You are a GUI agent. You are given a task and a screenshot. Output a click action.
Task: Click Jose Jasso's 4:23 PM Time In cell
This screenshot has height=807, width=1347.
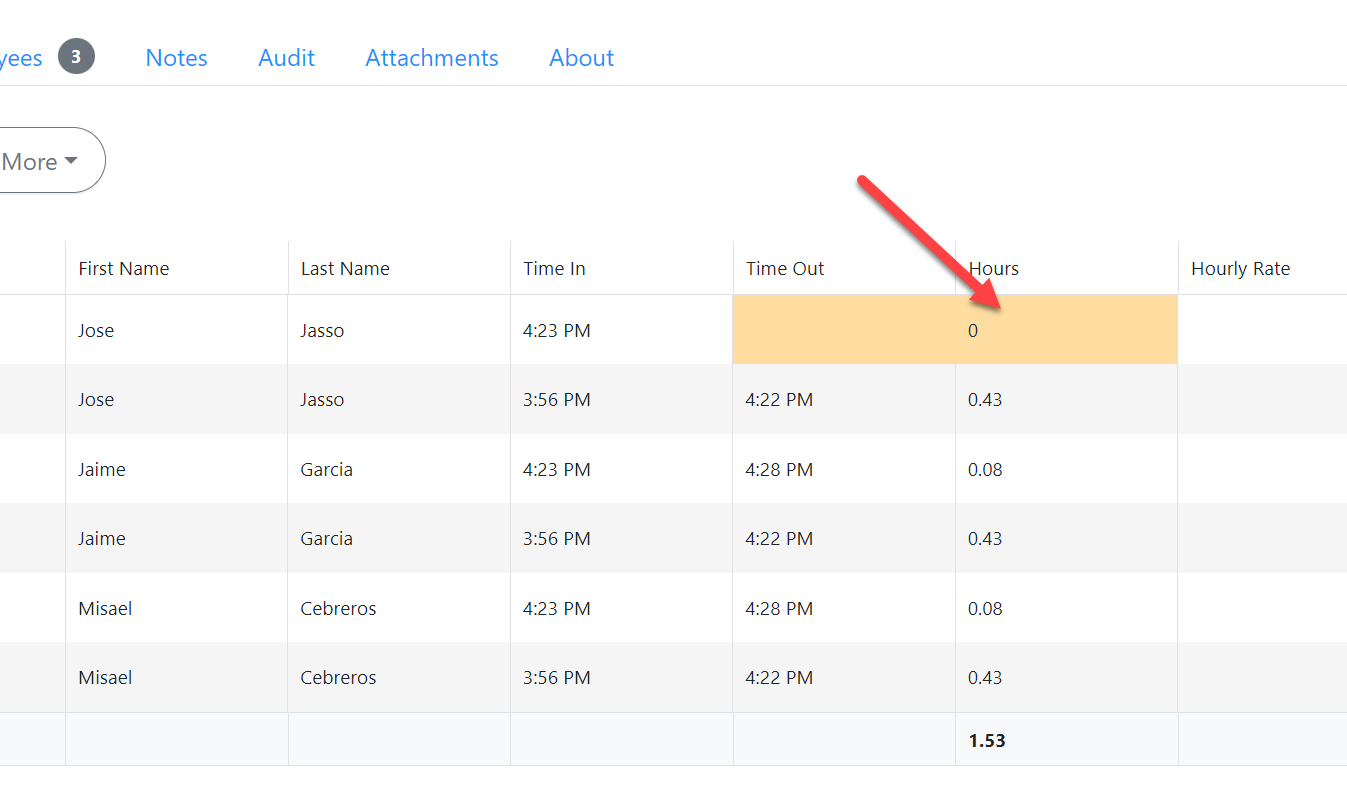click(x=556, y=330)
